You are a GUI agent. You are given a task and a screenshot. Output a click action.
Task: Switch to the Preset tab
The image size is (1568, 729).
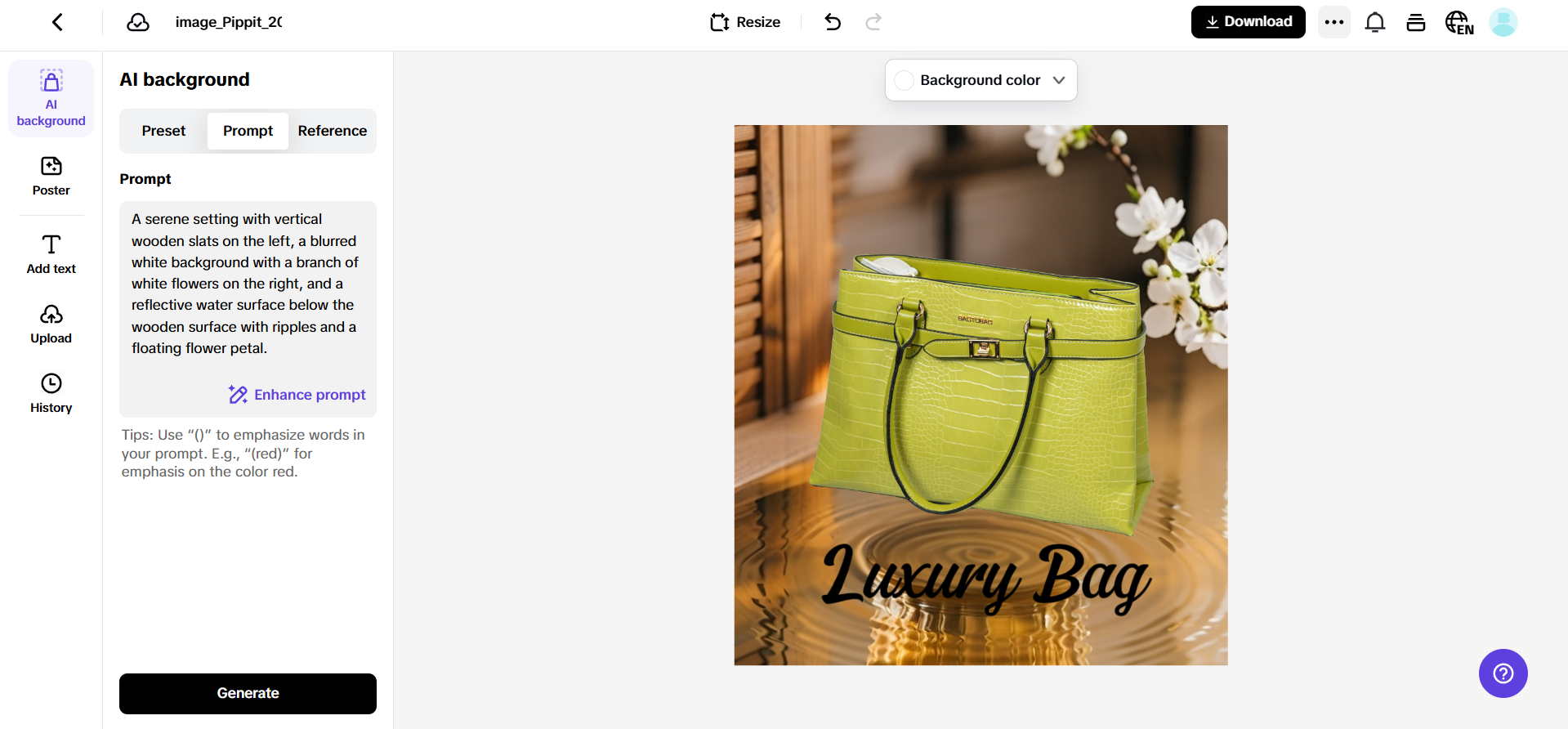(163, 131)
